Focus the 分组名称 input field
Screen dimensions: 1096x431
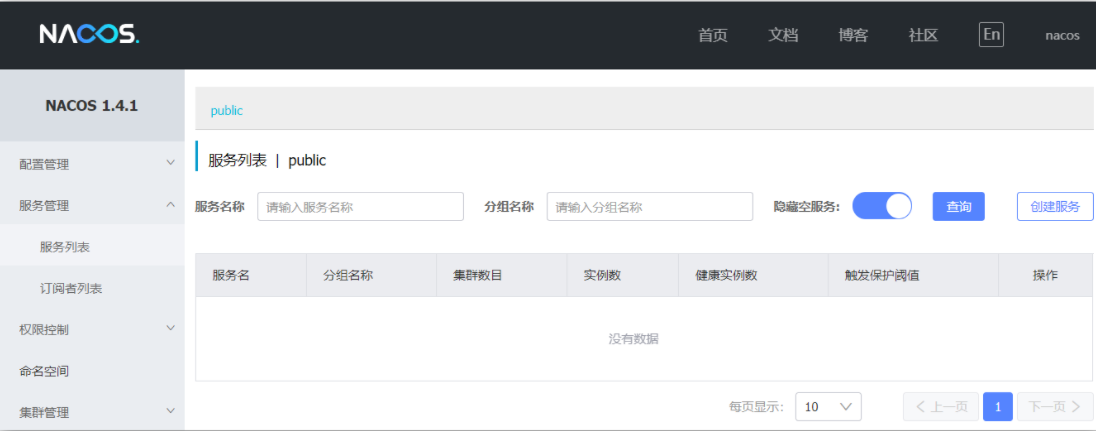(x=649, y=207)
